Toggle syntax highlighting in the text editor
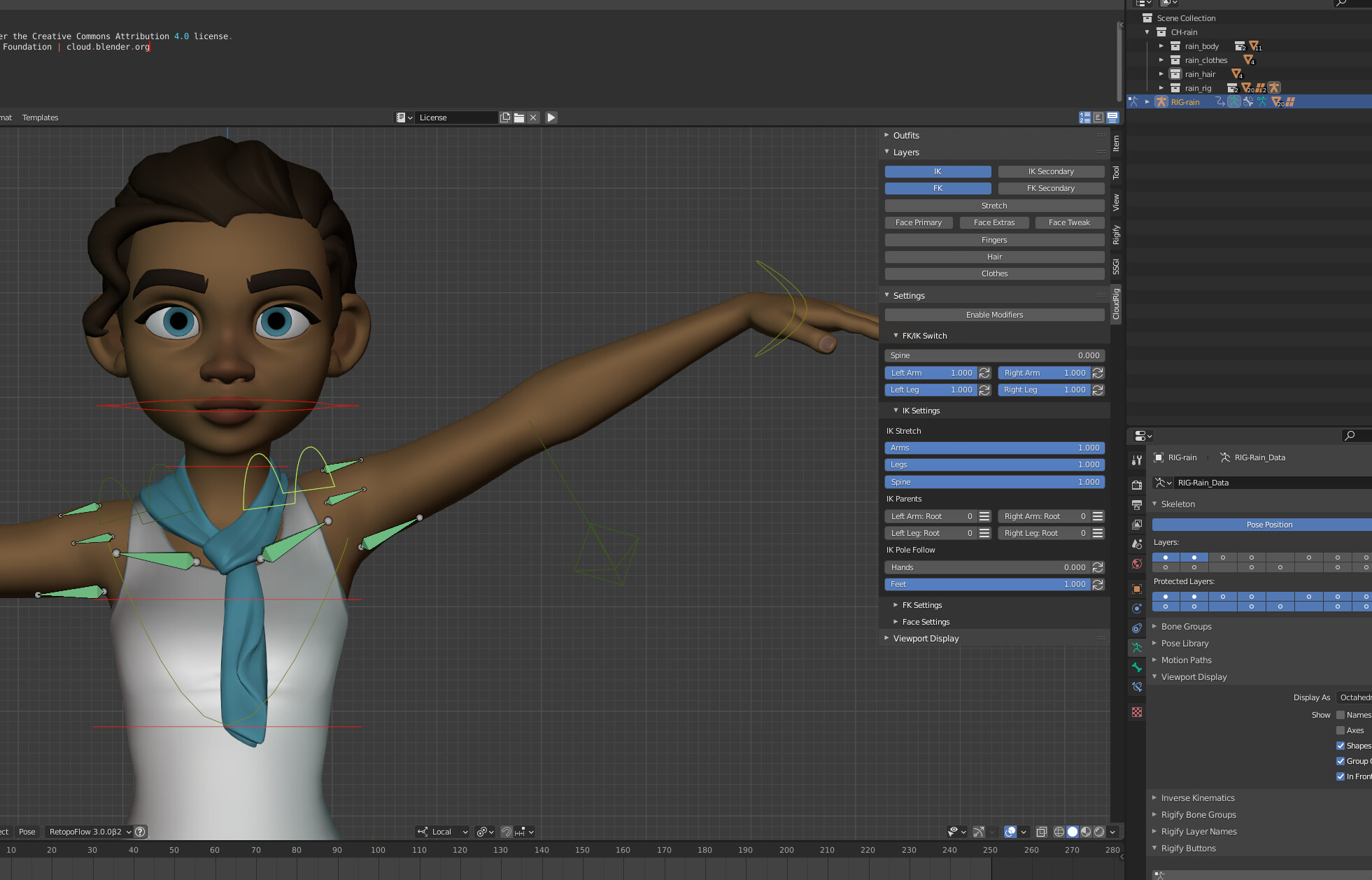 click(x=1112, y=118)
